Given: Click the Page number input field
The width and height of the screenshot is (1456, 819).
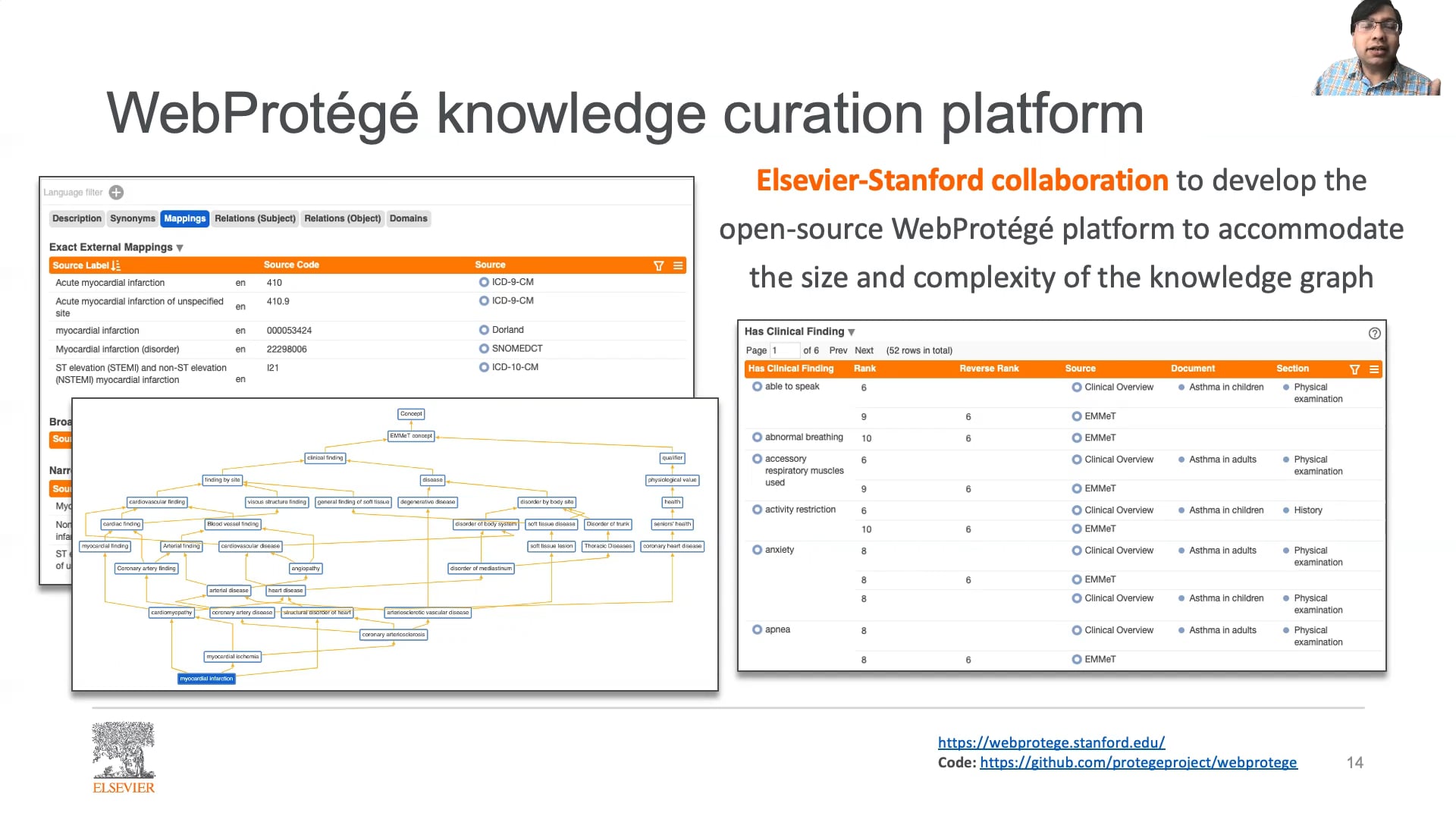Looking at the screenshot, I should (786, 350).
